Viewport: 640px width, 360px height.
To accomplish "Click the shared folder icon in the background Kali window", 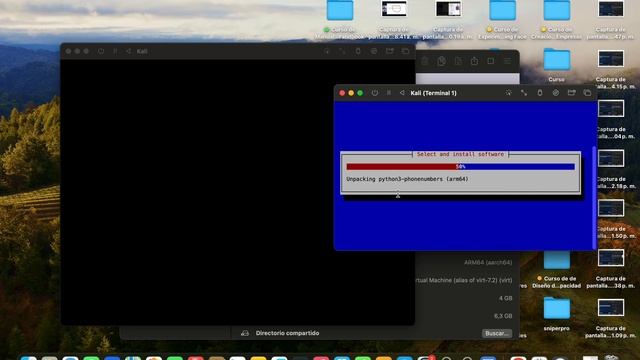I will pyautogui.click(x=390, y=51).
